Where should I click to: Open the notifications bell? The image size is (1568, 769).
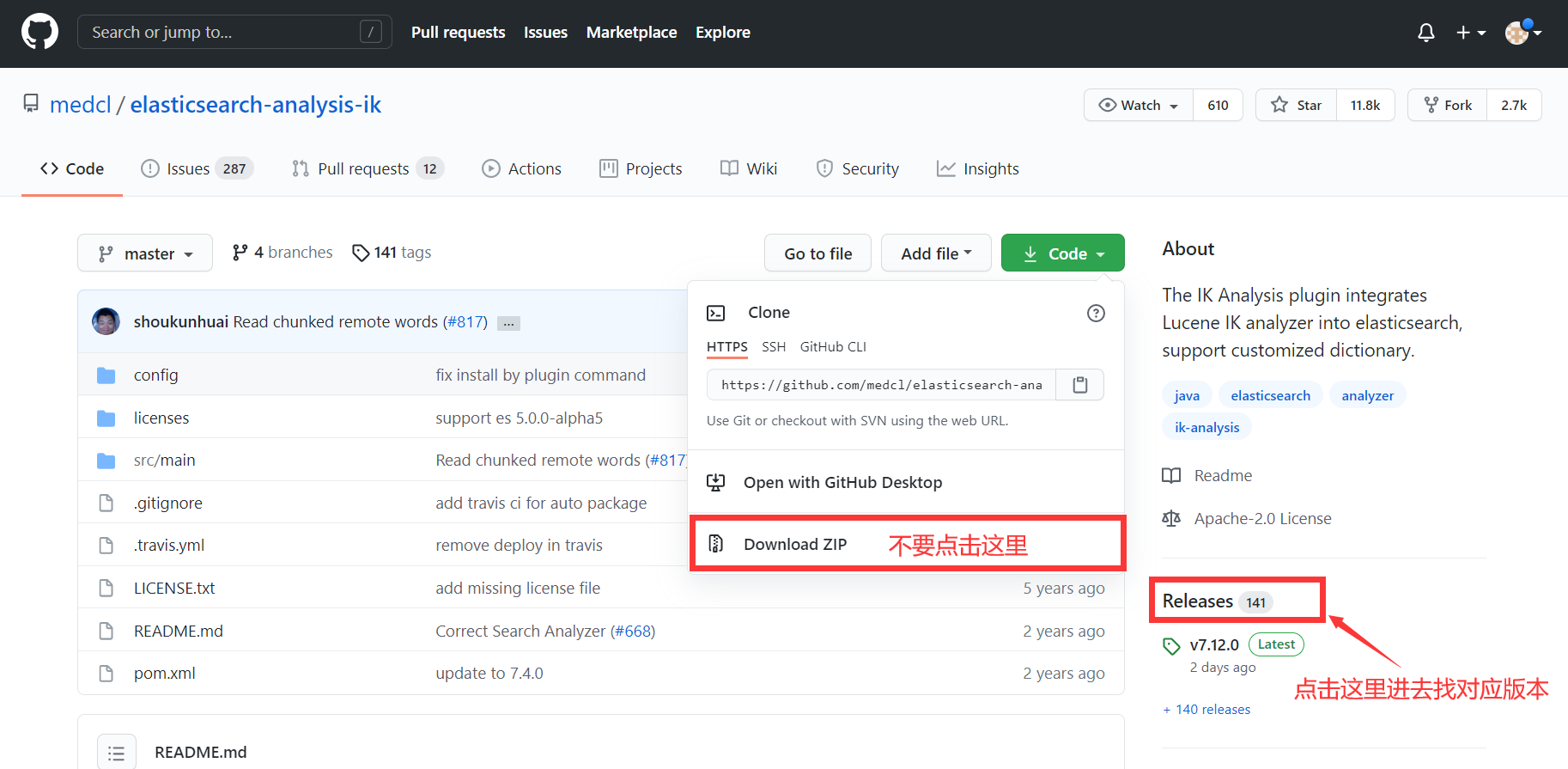click(1425, 33)
